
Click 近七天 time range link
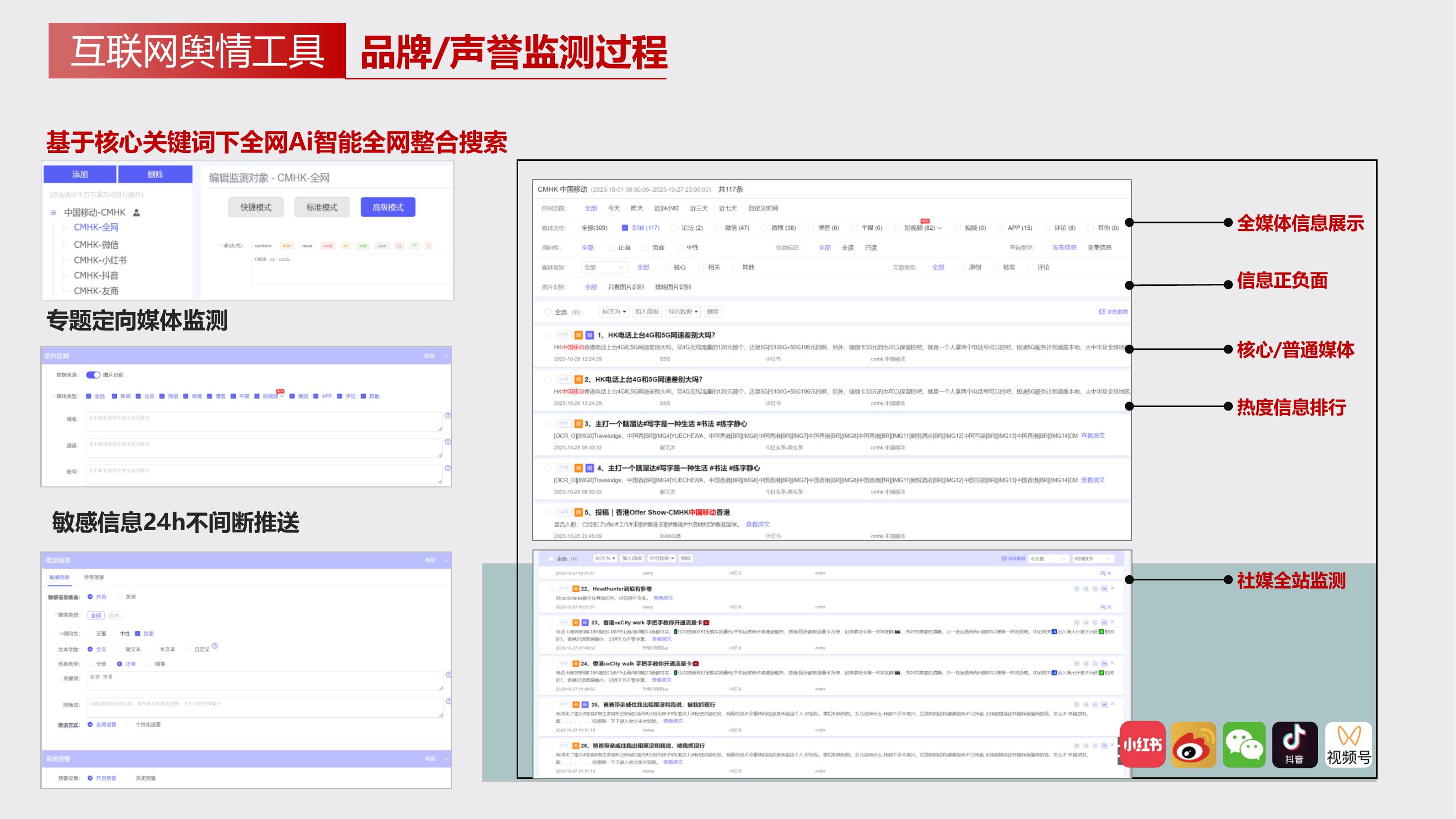(728, 208)
